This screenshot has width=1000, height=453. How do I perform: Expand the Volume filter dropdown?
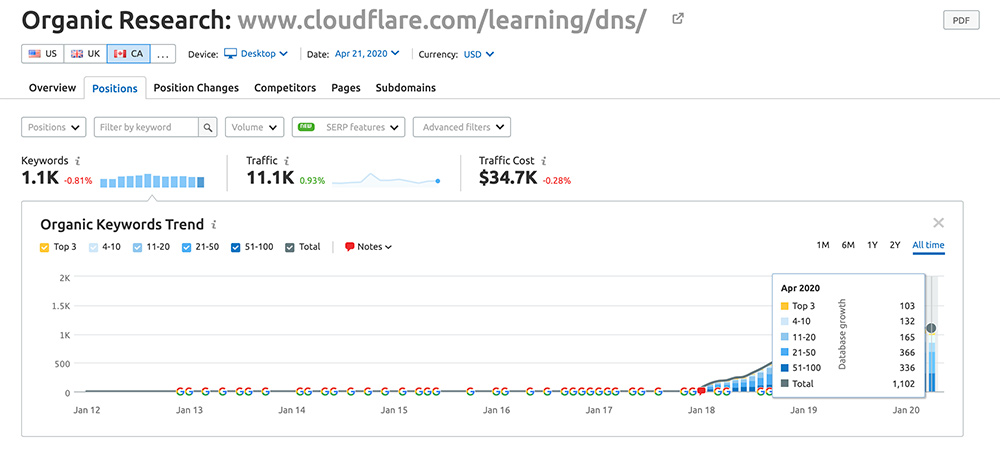(x=254, y=127)
